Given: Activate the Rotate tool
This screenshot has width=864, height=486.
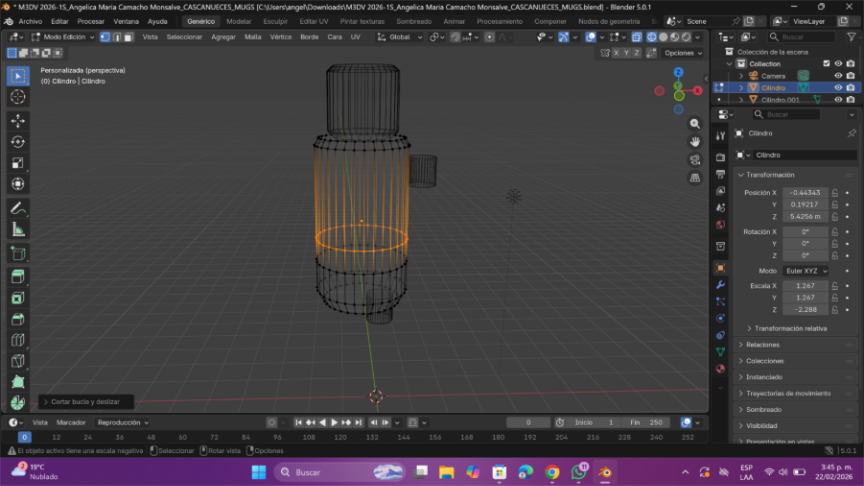Looking at the screenshot, I should pyautogui.click(x=18, y=141).
